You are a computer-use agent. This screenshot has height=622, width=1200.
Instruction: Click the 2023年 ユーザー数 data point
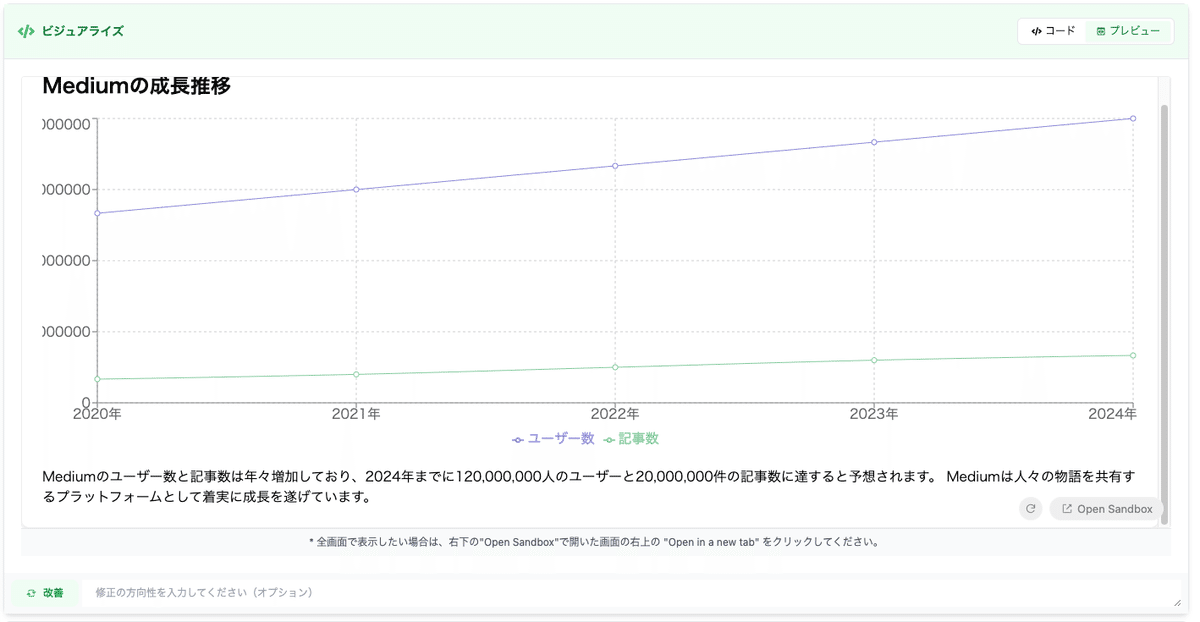coord(874,142)
